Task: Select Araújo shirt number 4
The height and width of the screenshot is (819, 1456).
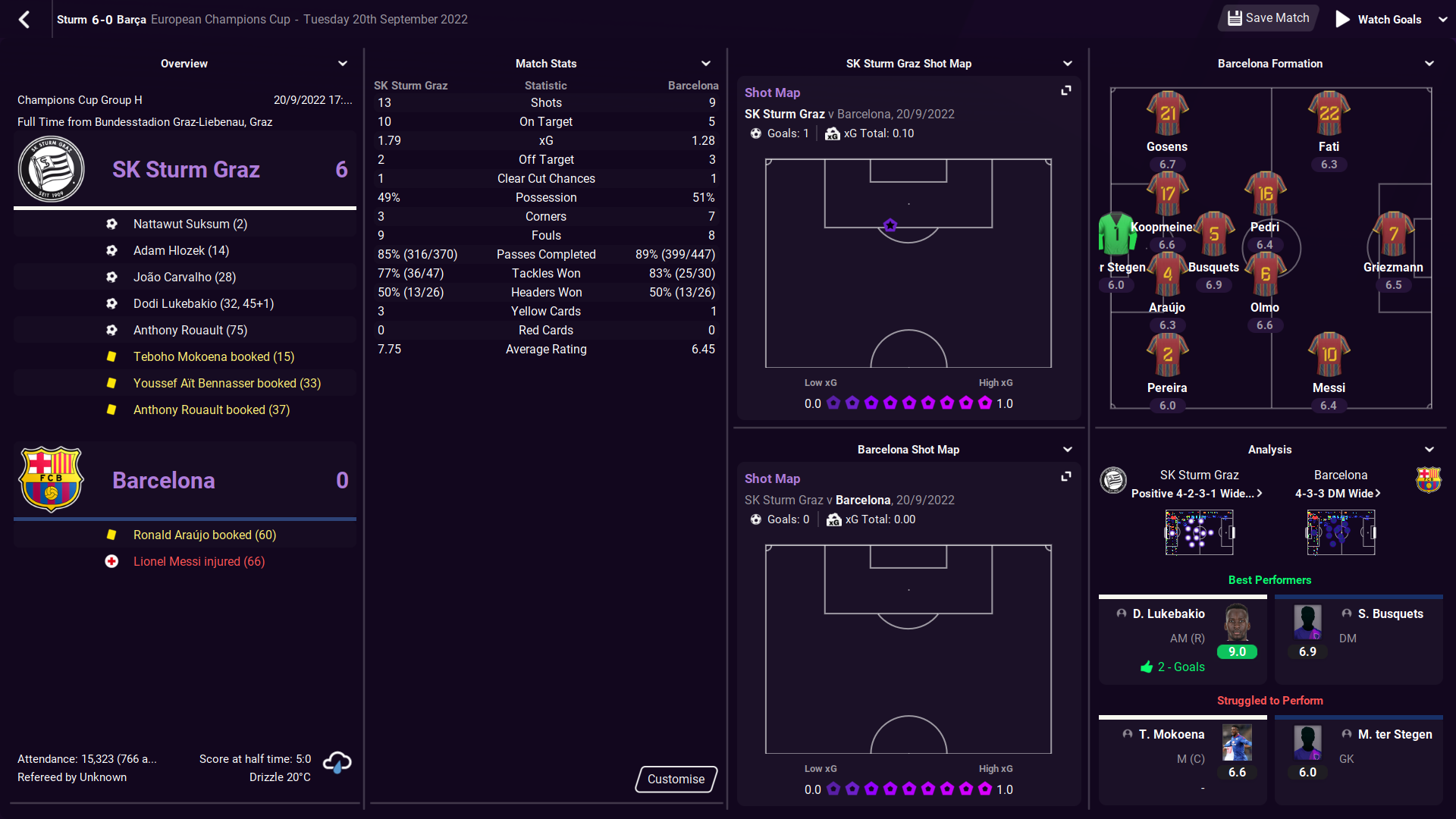Action: coord(1167,274)
